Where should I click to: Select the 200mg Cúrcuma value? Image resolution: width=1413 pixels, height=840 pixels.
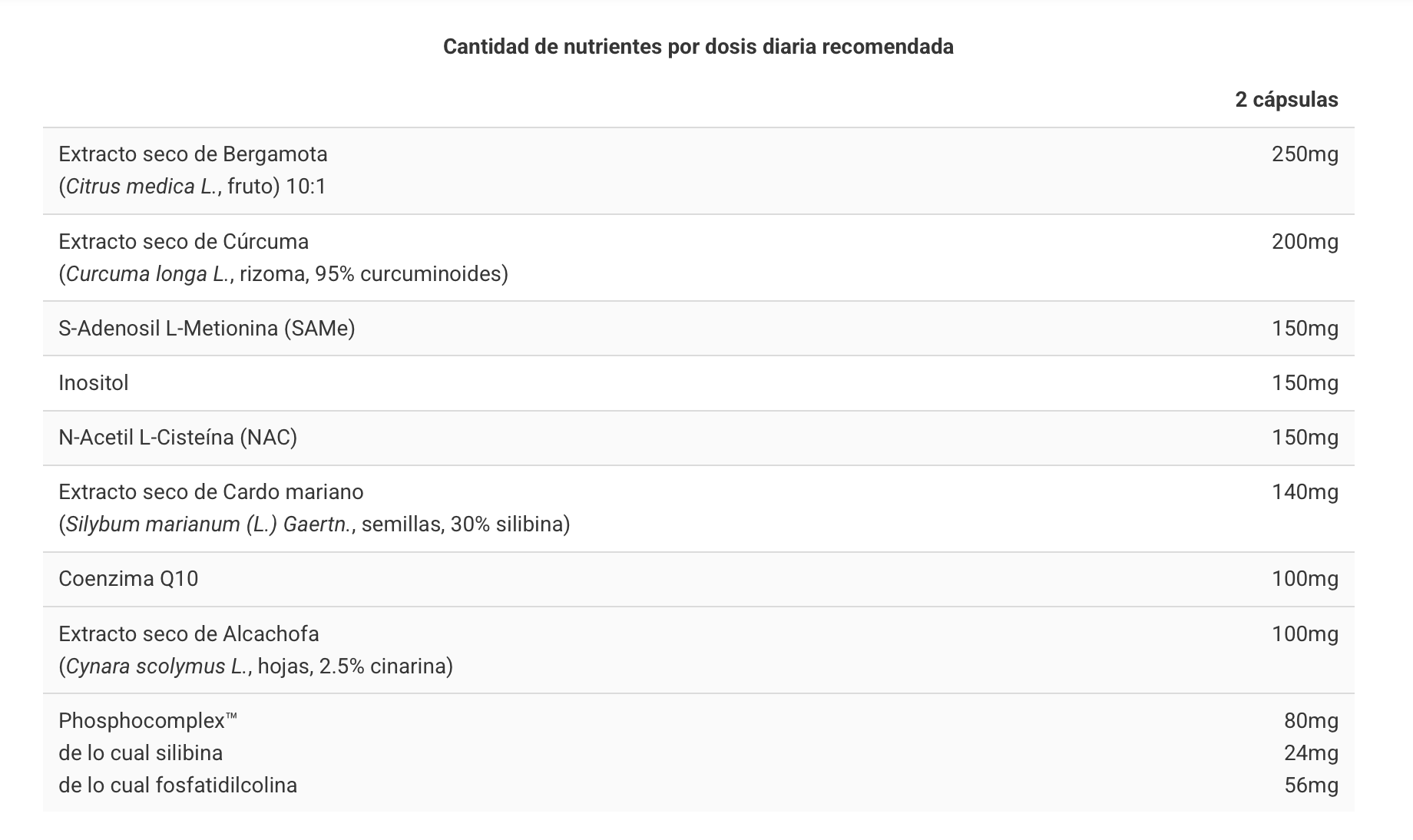click(1305, 242)
